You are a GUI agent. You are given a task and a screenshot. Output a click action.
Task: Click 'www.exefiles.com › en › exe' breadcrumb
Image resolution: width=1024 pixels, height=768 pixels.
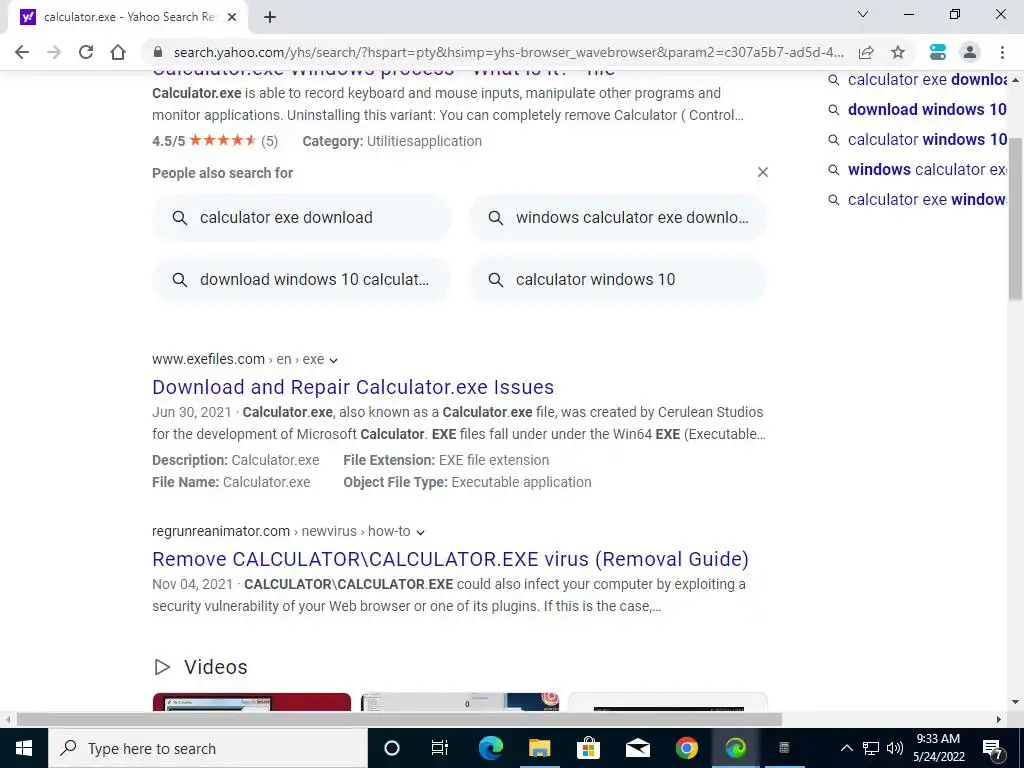click(238, 359)
